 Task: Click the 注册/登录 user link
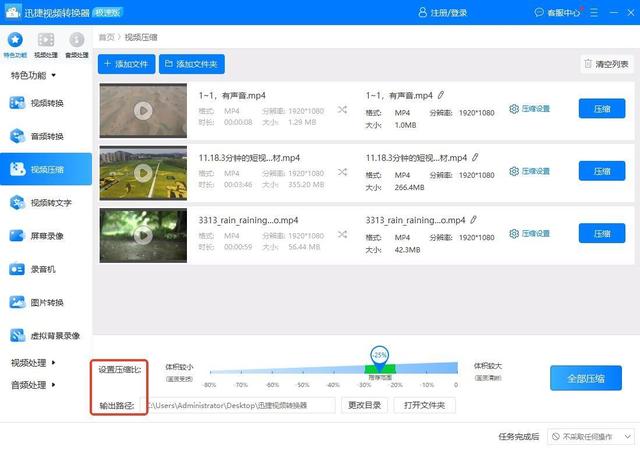(442, 13)
